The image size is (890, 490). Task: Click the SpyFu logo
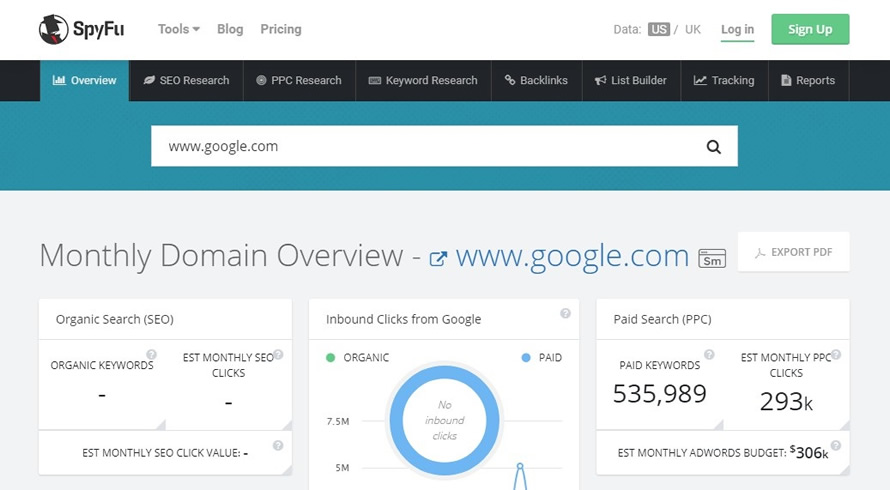click(81, 29)
